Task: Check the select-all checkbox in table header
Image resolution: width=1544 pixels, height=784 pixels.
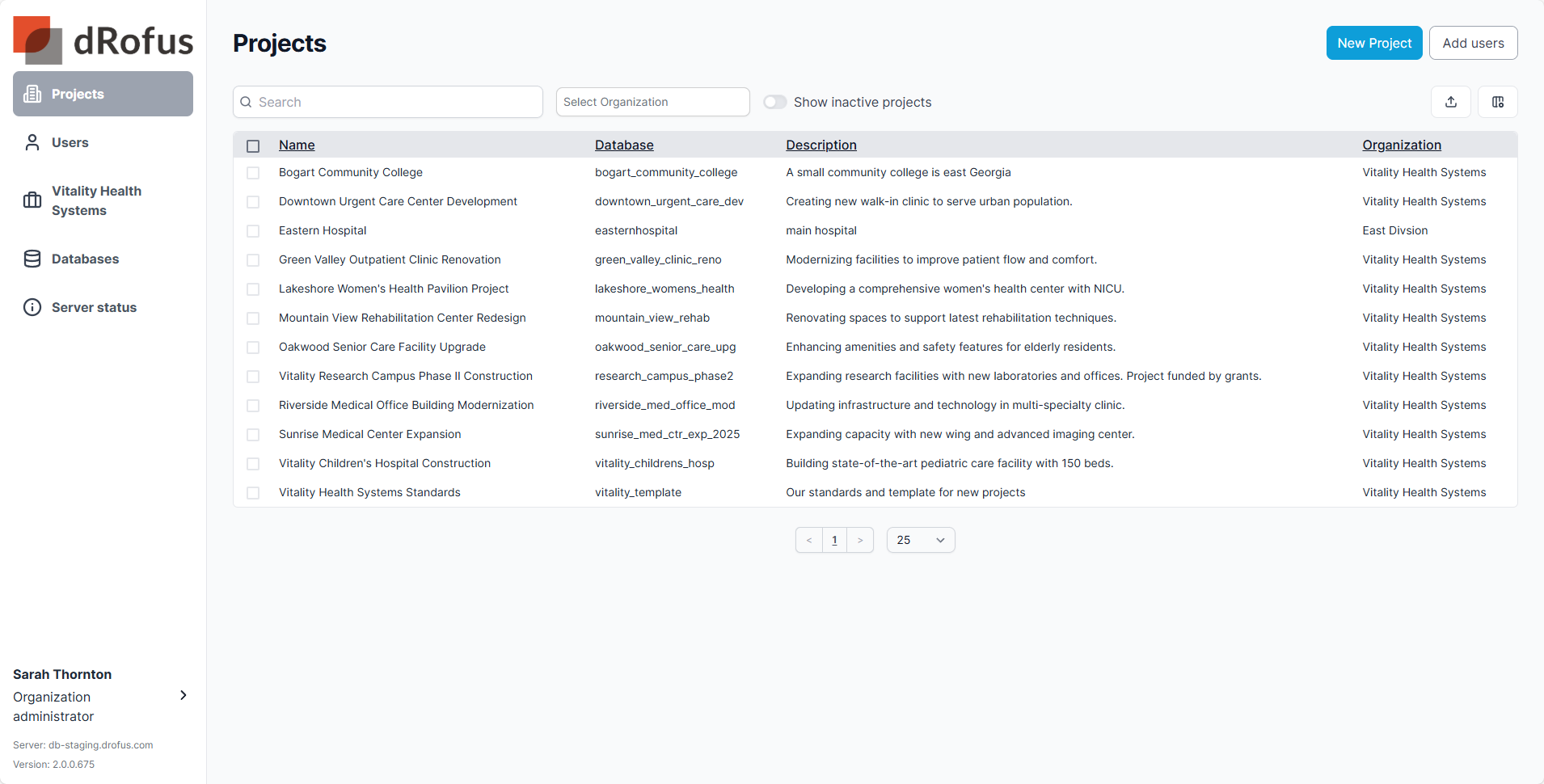Action: tap(253, 146)
